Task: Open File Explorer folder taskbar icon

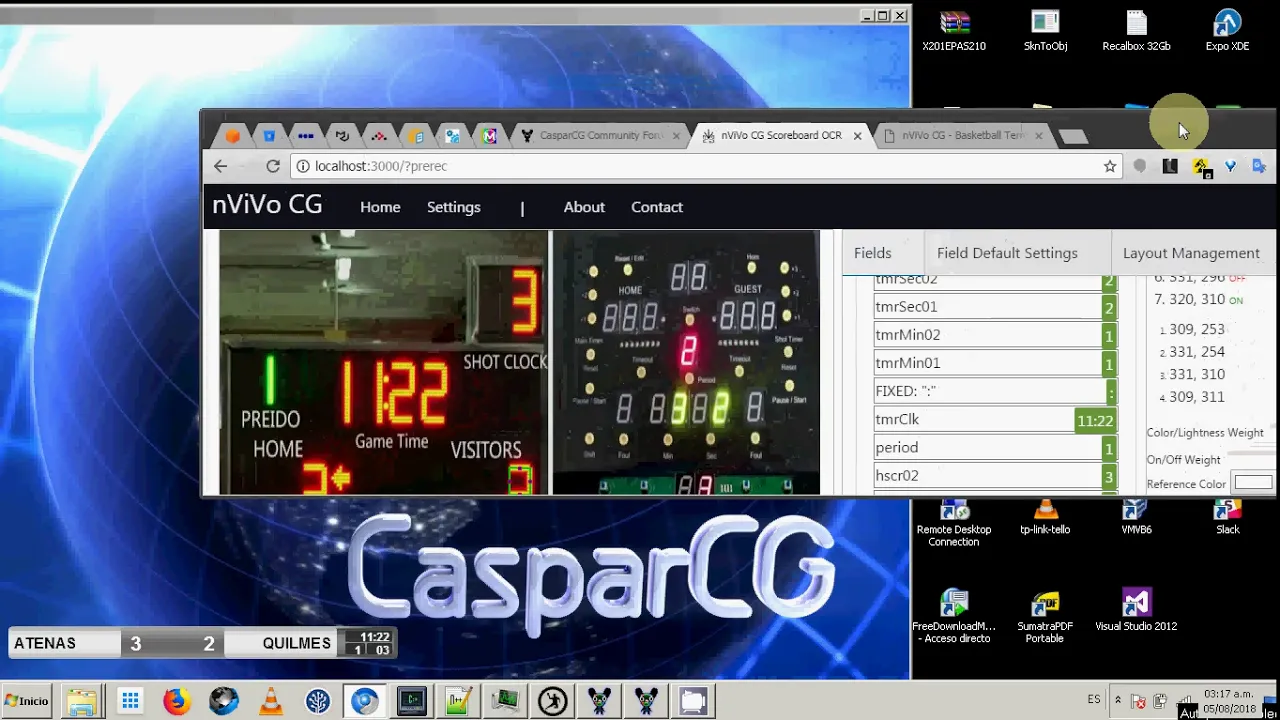Action: 83,701
